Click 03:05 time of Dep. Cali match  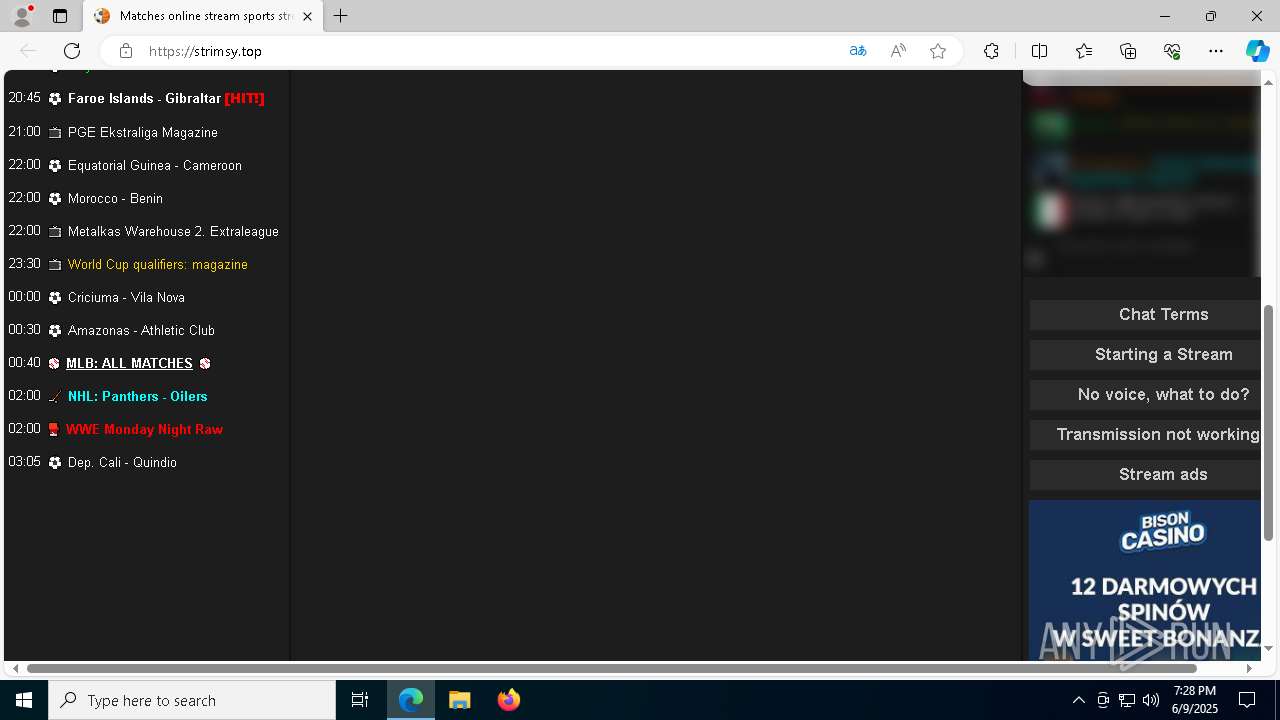coord(24,462)
